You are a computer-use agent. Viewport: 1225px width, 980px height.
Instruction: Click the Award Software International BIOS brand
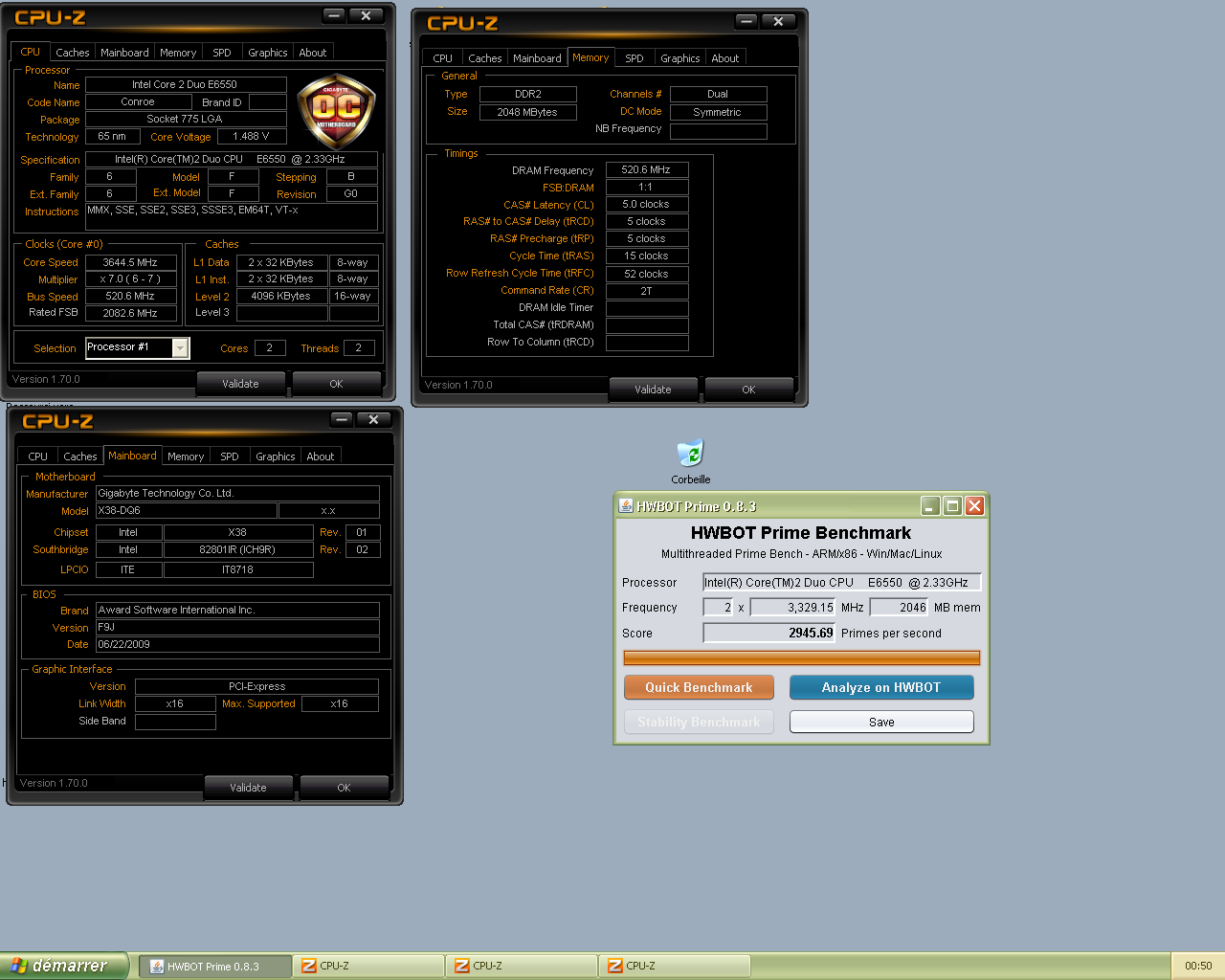pos(237,610)
